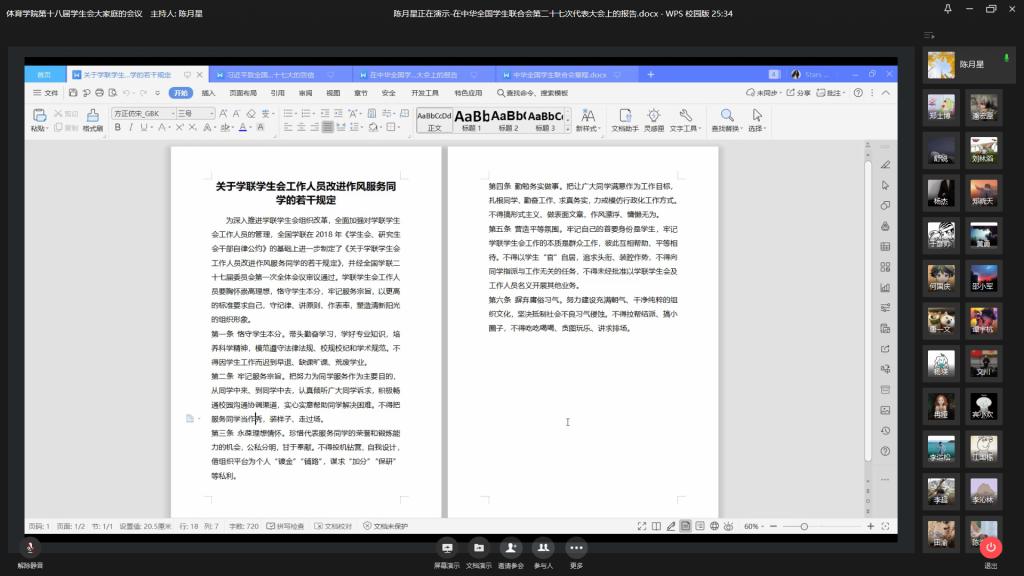Open the 参与人 participants icon
The image size is (1024, 576).
(x=543, y=548)
